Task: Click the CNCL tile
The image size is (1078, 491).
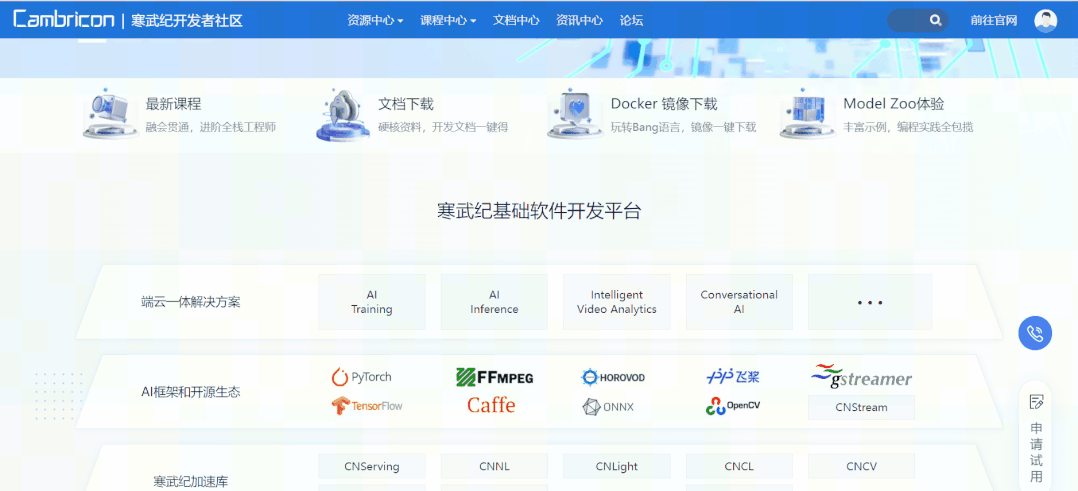Action: (739, 466)
